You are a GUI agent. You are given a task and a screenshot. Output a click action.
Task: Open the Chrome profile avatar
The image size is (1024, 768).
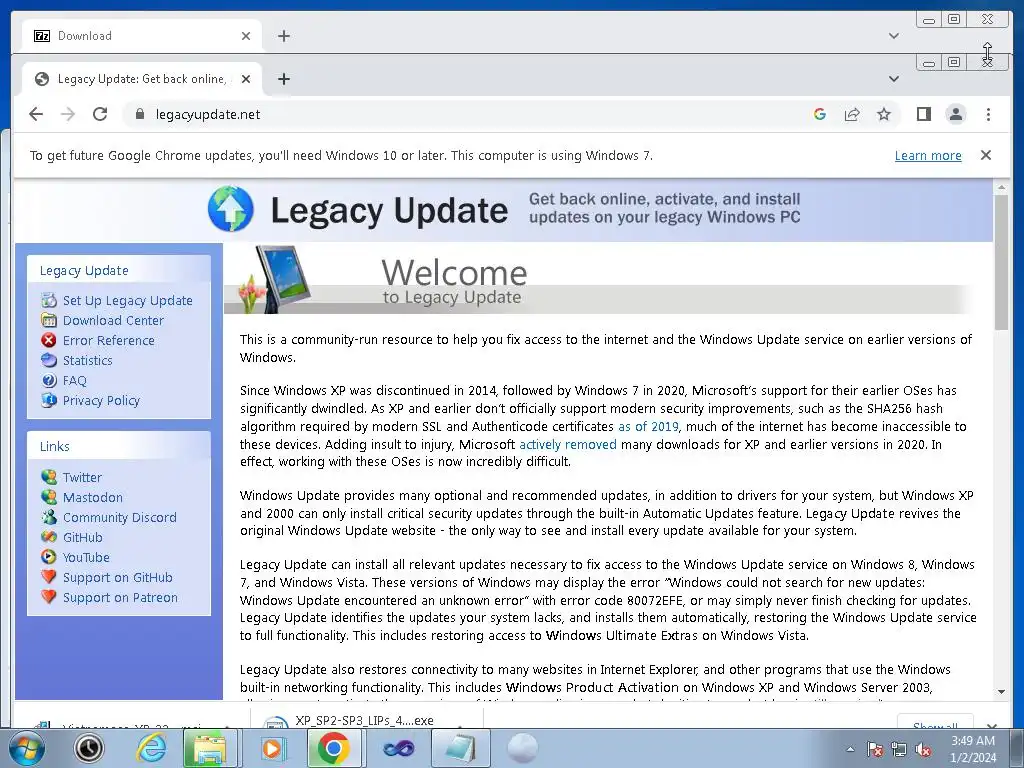(x=955, y=114)
